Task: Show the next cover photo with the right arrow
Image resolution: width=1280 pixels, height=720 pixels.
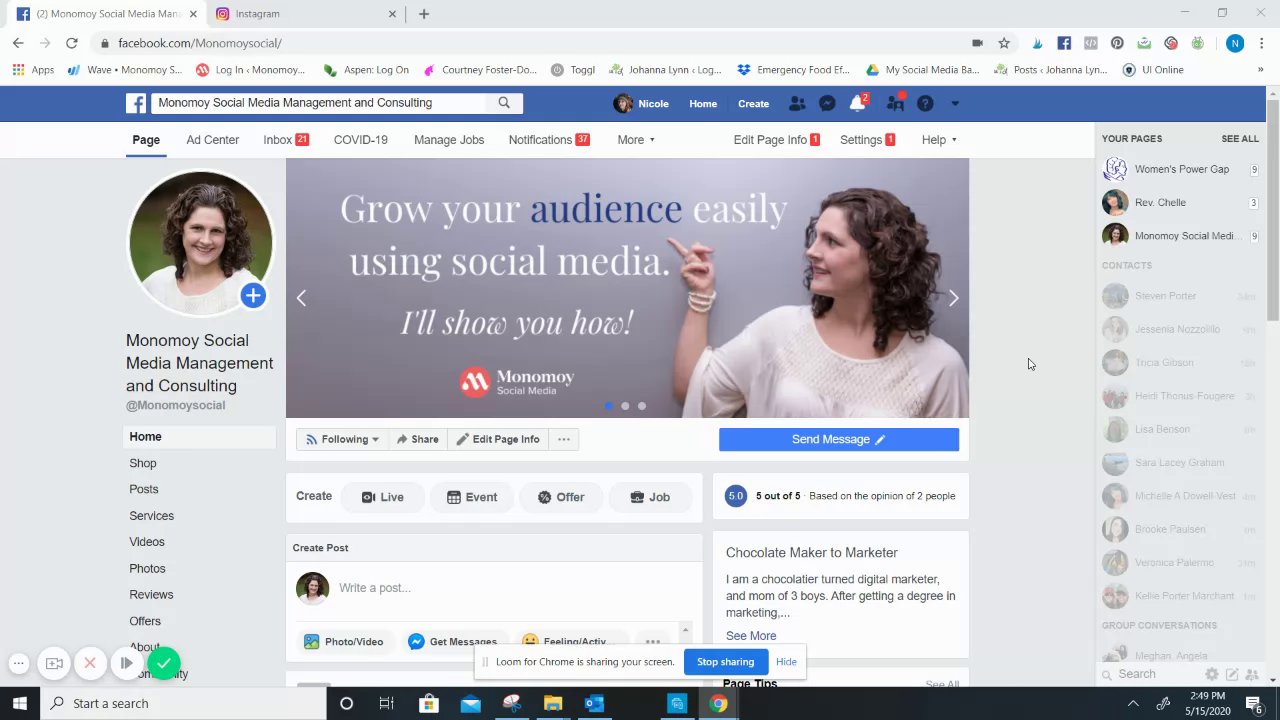Action: click(x=953, y=298)
